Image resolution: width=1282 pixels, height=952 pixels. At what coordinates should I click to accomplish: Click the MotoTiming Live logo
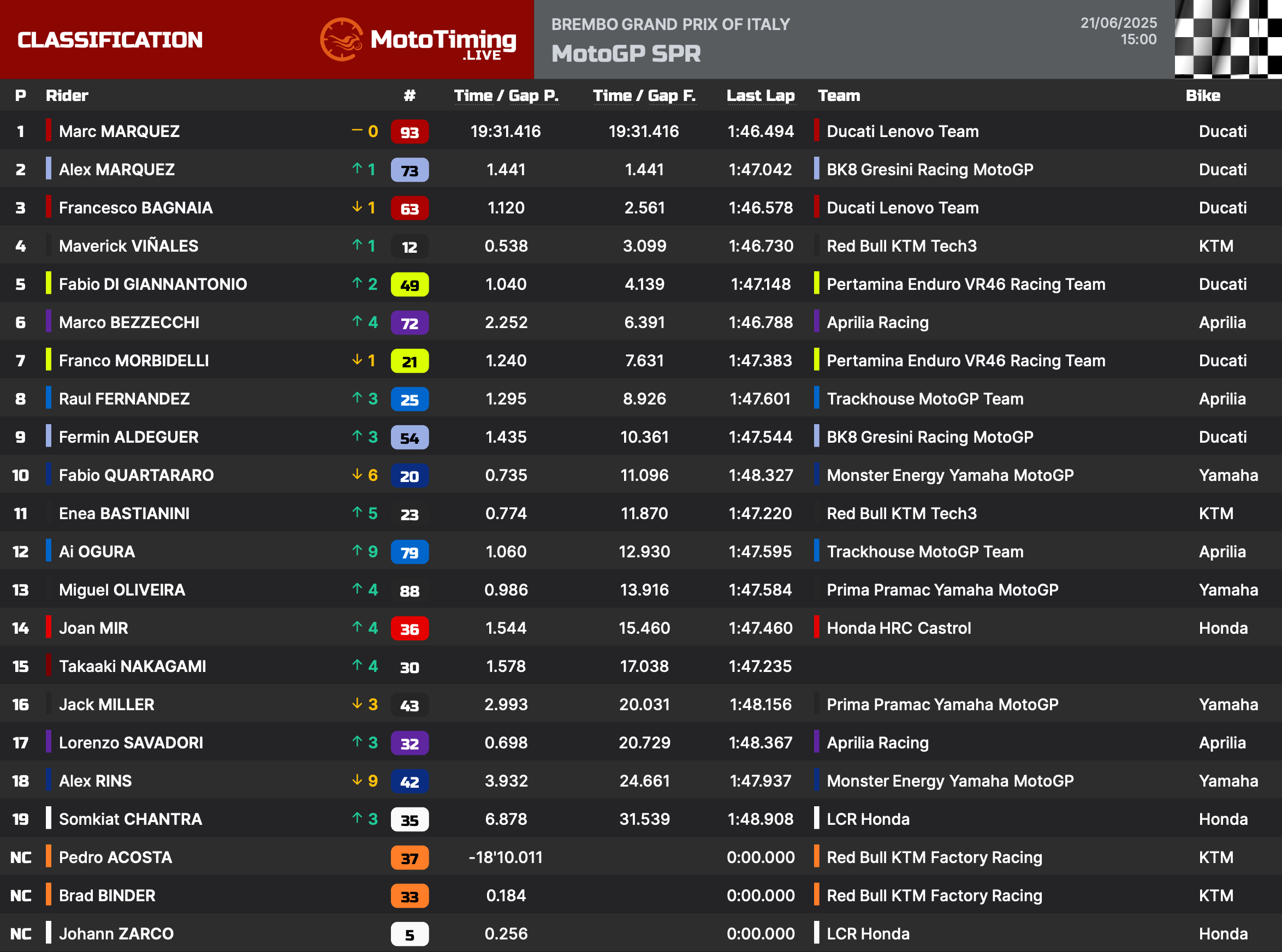click(x=418, y=40)
